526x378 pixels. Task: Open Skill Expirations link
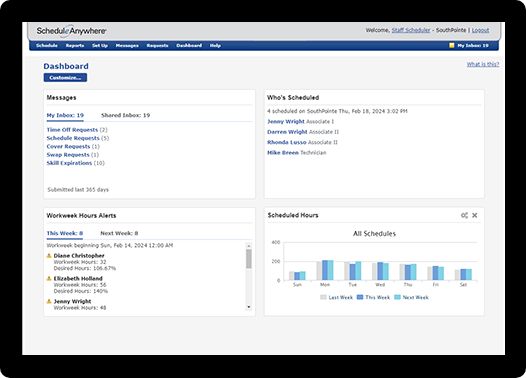(x=69, y=163)
